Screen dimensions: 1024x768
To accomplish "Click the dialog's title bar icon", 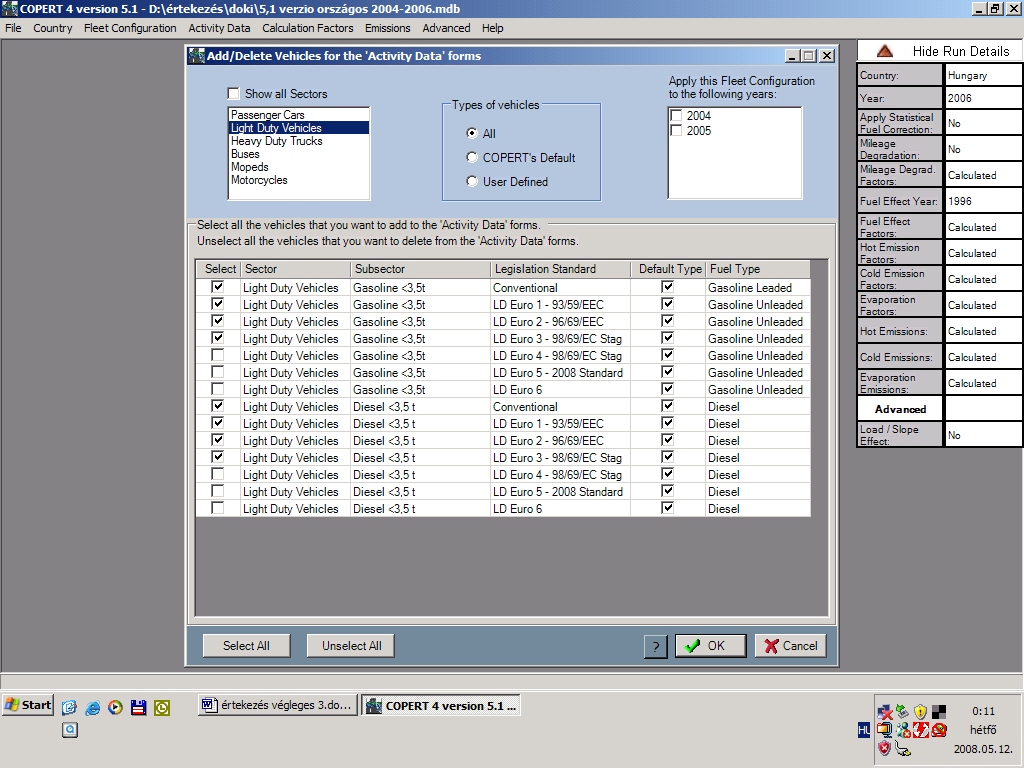I will [x=196, y=56].
